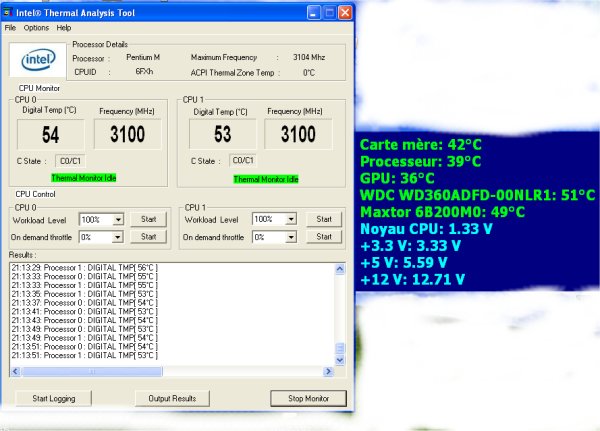This screenshot has height=431, width=600.
Task: Close the Thermal Analysis Tool window
Action: coord(345,13)
